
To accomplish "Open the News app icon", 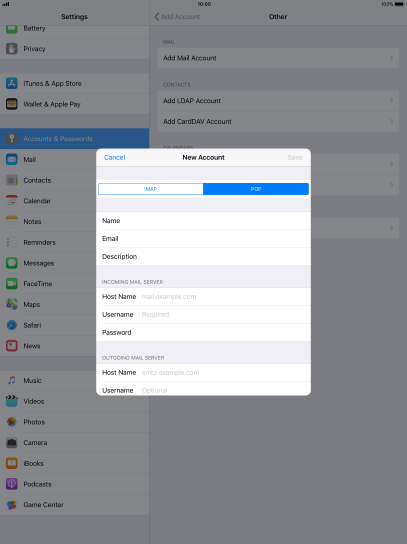I will (11, 346).
